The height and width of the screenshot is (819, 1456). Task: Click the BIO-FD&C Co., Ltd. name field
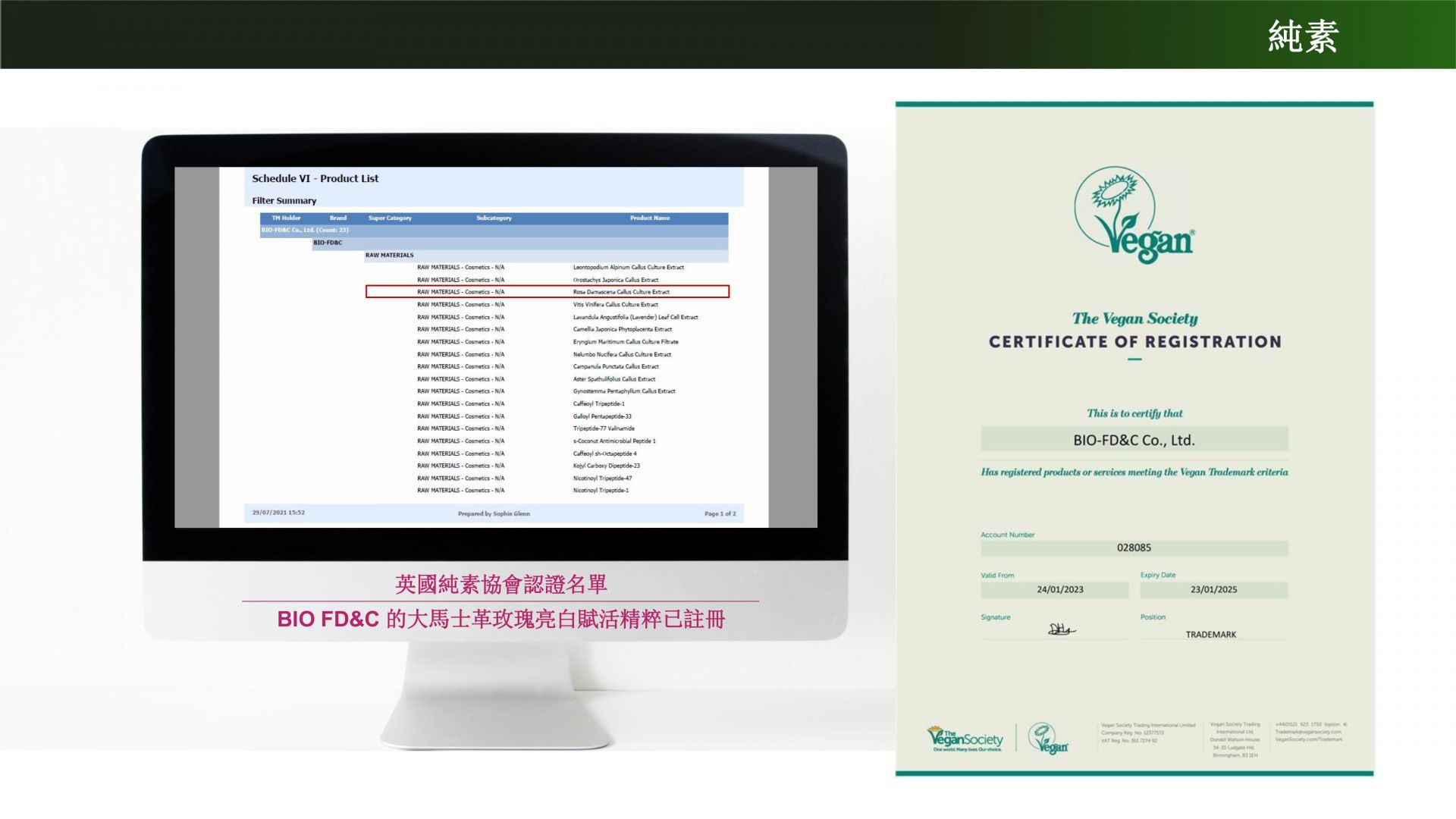[x=1134, y=440]
